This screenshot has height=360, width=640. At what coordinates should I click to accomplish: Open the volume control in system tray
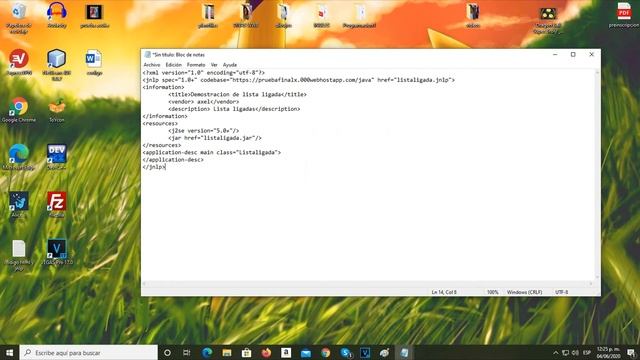click(x=576, y=353)
